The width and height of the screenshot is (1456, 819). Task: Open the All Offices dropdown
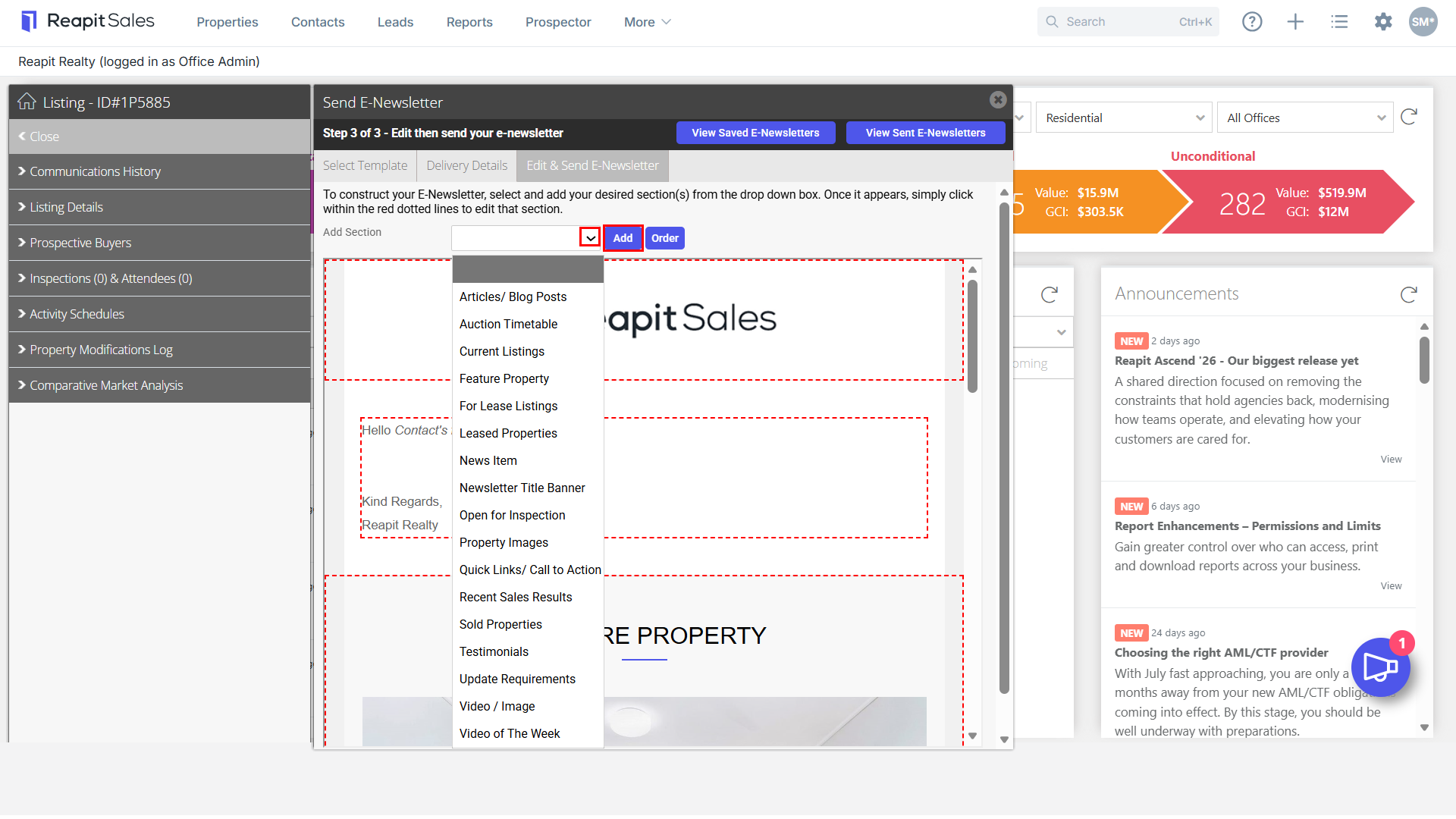(x=1305, y=118)
